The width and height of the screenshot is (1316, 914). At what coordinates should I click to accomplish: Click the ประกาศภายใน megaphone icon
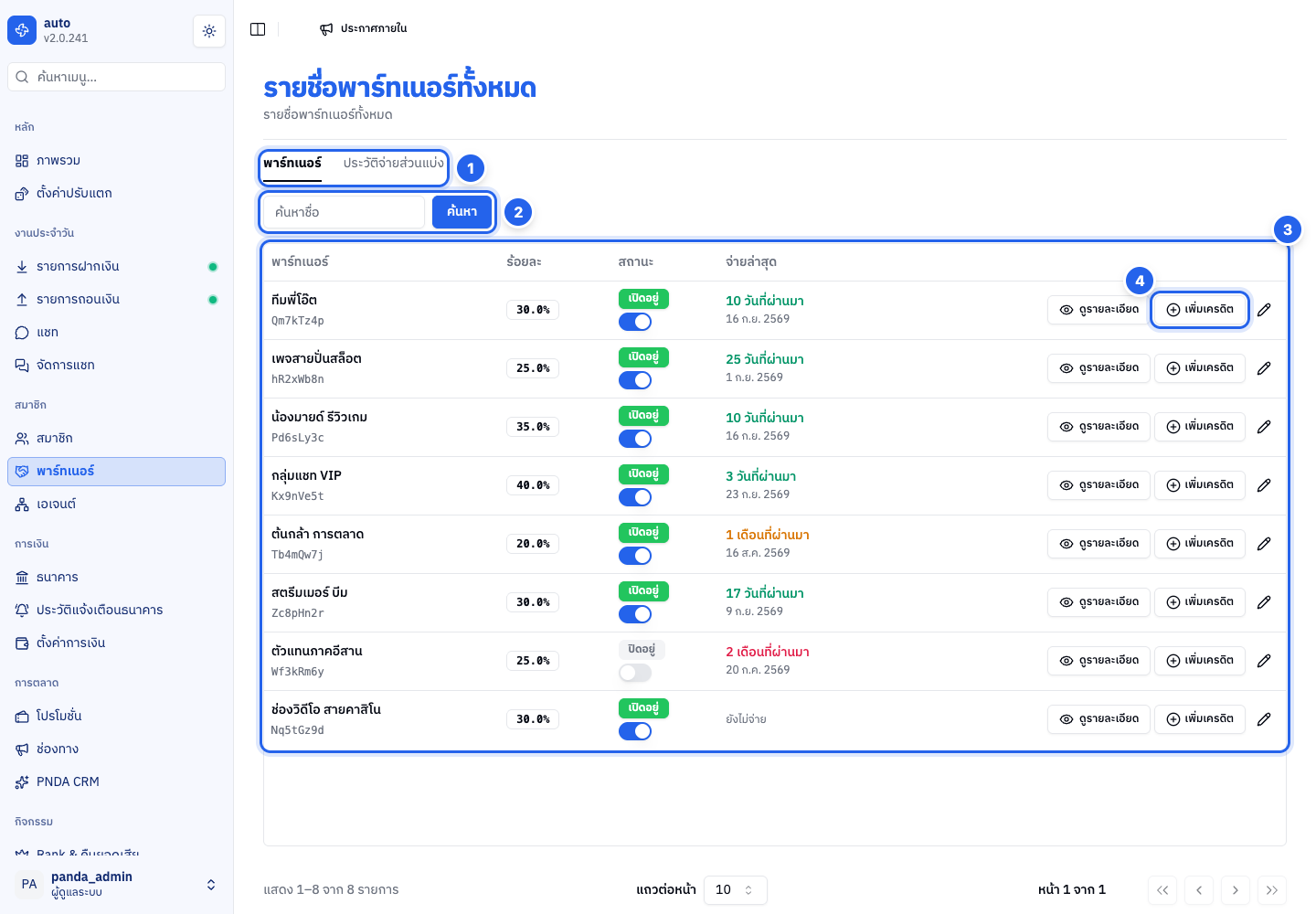[x=326, y=29]
